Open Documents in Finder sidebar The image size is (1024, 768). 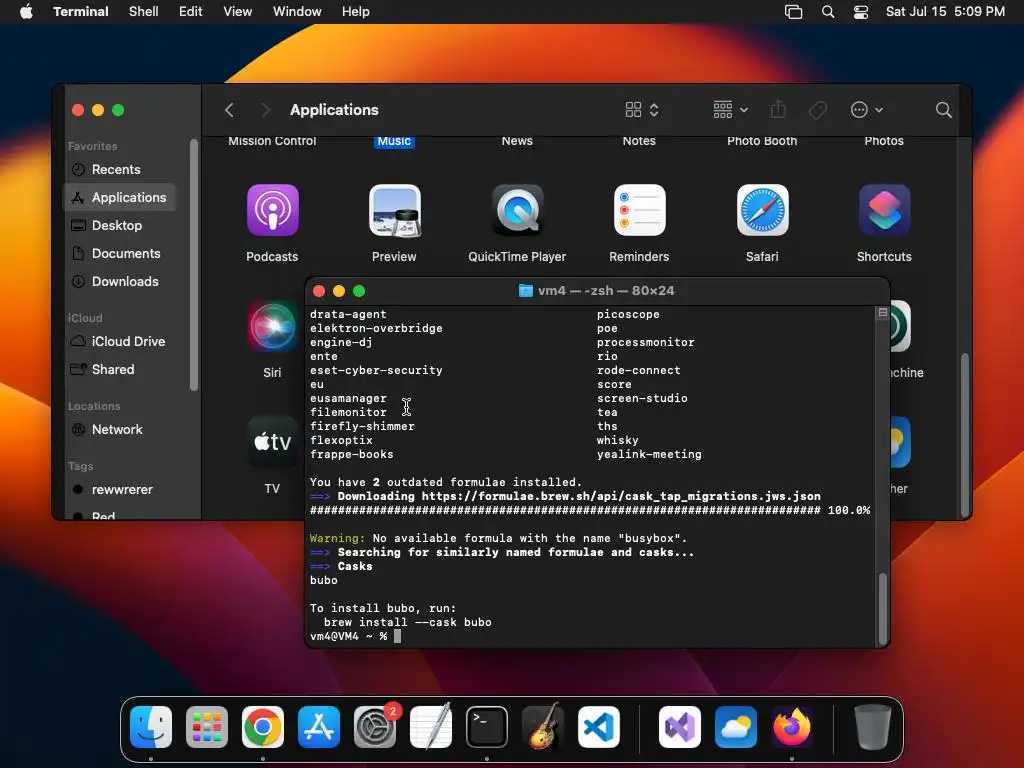(120, 253)
